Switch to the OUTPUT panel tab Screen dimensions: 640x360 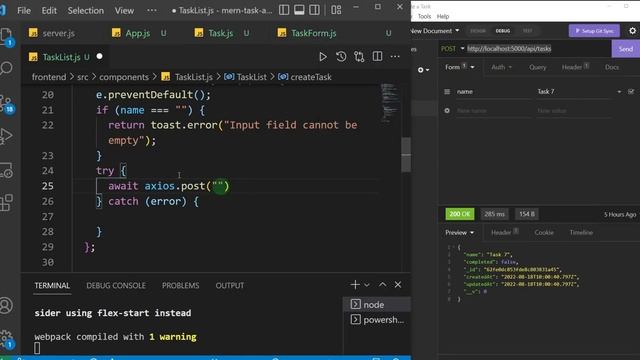[230, 285]
